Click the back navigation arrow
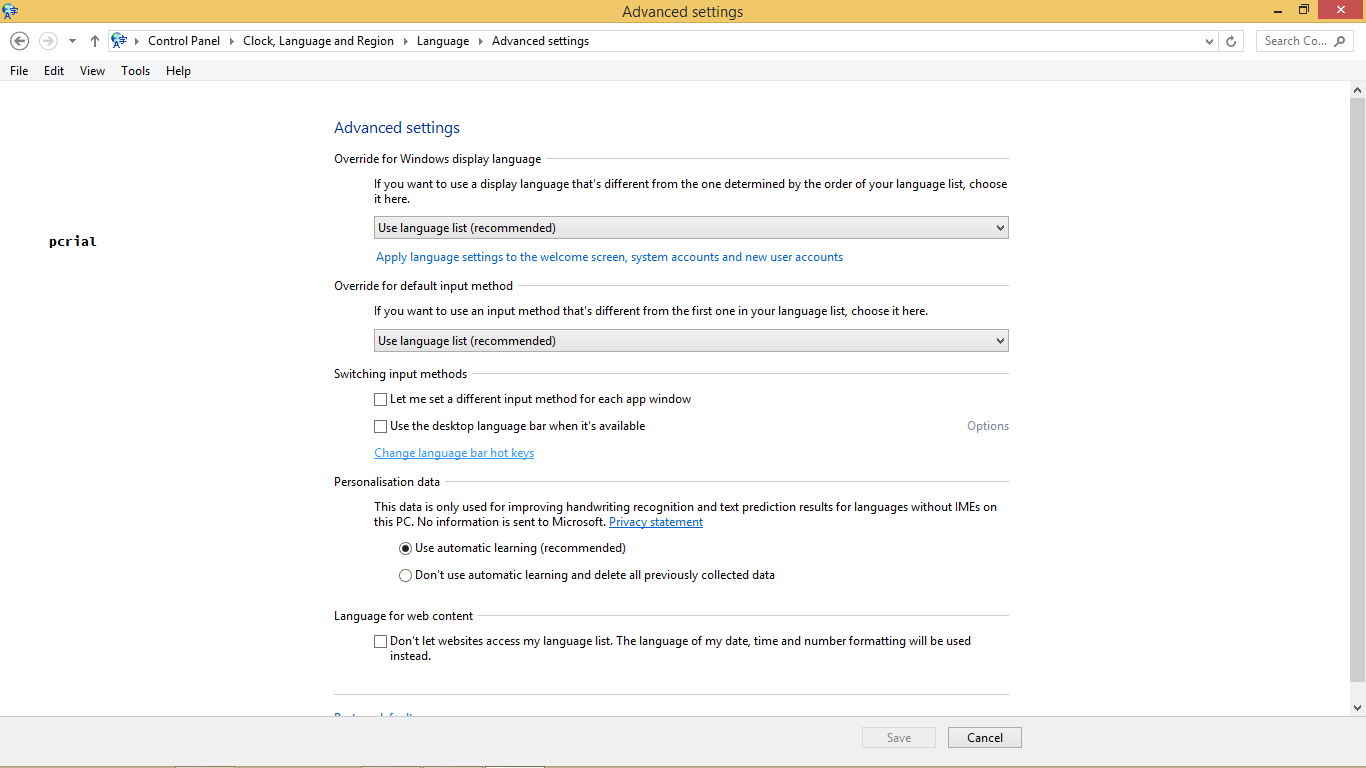 pyautogui.click(x=19, y=40)
